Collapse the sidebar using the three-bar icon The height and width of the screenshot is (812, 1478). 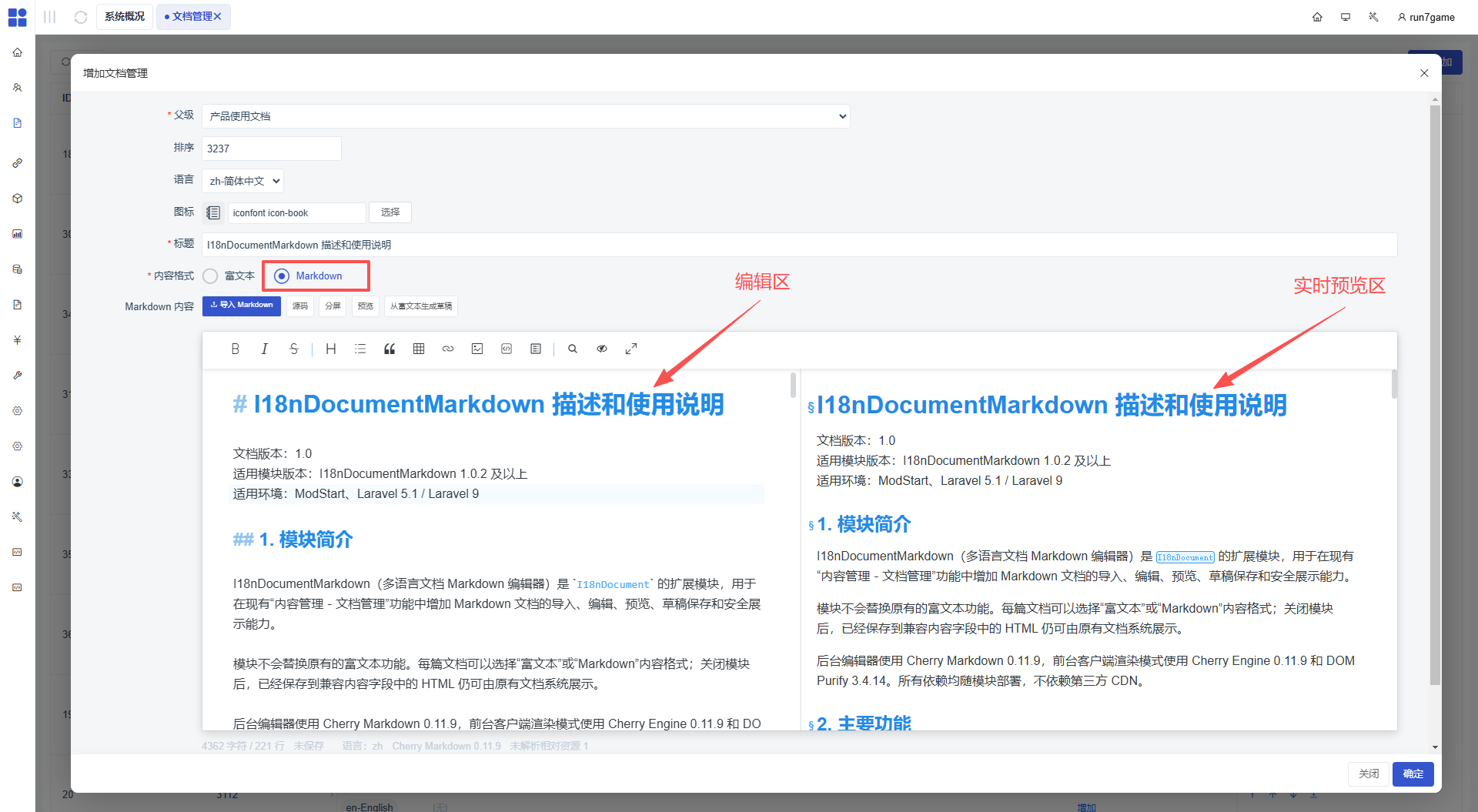[x=50, y=17]
